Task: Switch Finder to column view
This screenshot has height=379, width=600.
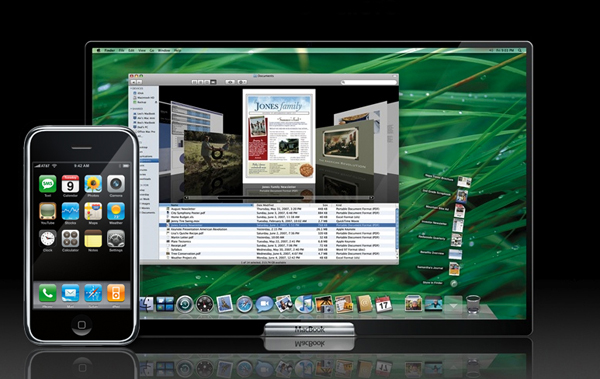Action: pos(207,82)
